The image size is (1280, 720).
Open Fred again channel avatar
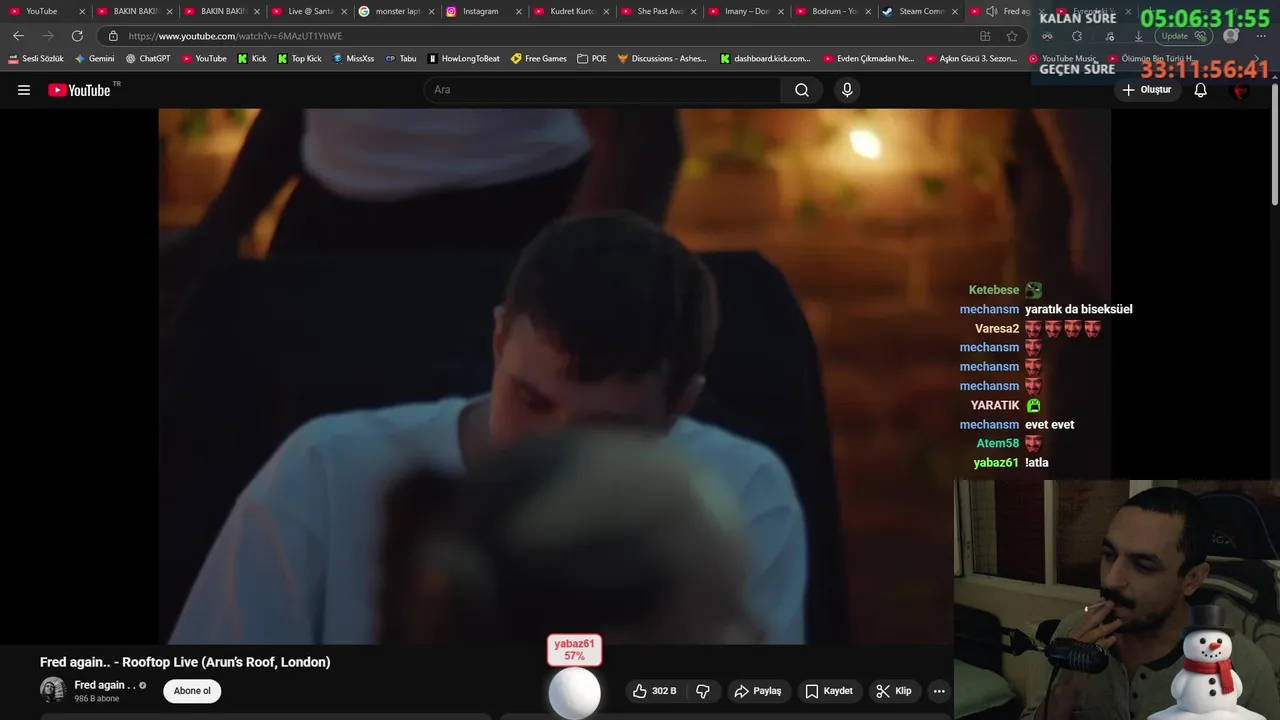click(x=52, y=690)
